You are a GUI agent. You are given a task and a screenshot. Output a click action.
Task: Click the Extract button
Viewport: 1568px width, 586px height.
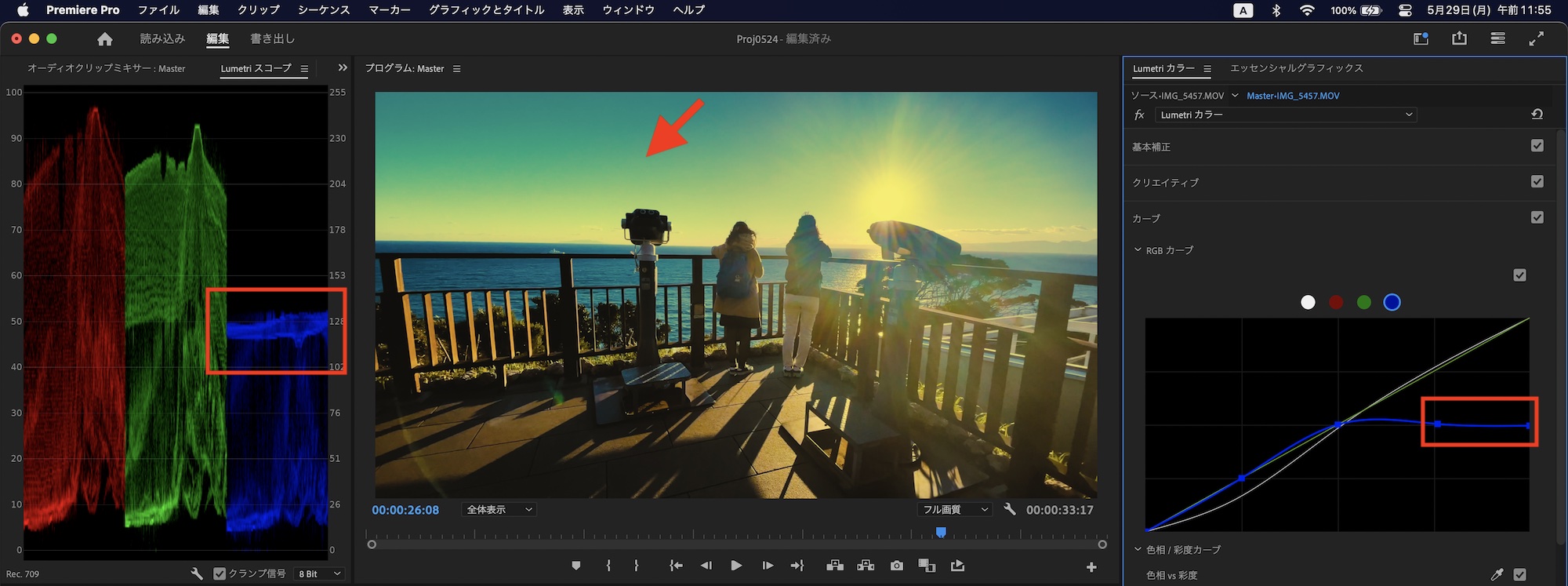(866, 566)
